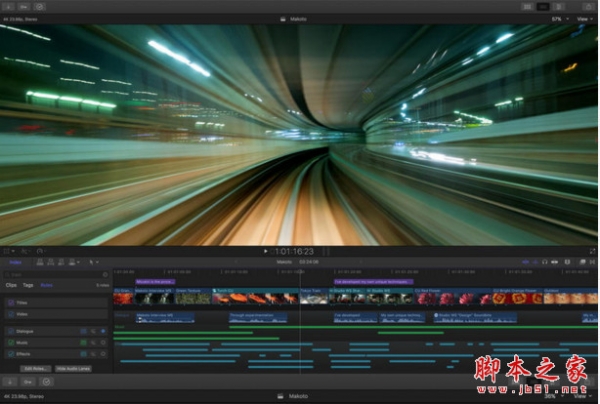This screenshot has width=600, height=404.
Task: Switch to the Tags tab in index
Action: [x=28, y=285]
